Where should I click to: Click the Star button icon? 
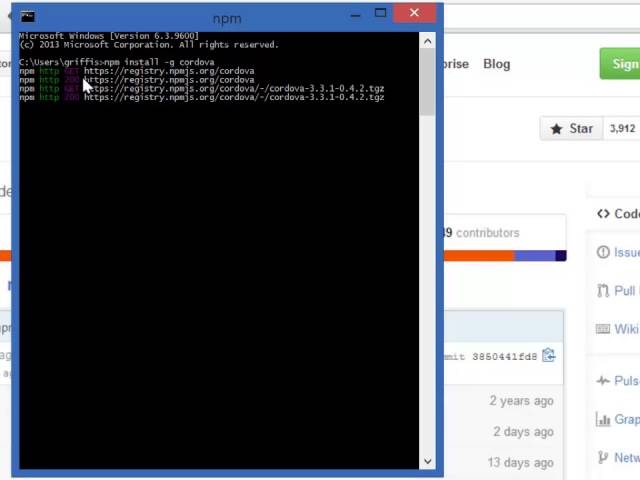click(x=557, y=129)
